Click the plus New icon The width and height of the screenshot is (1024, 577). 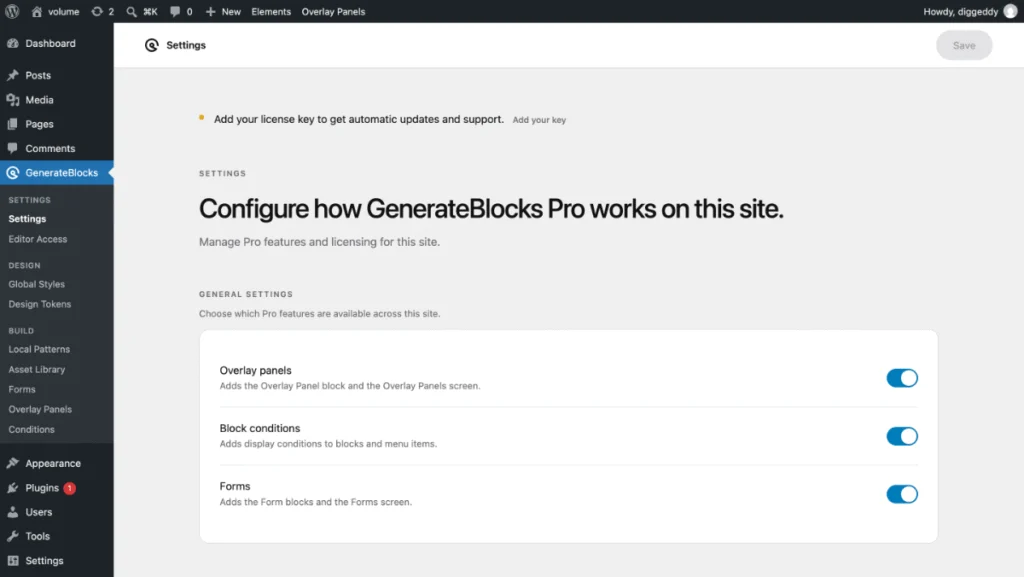(x=210, y=11)
